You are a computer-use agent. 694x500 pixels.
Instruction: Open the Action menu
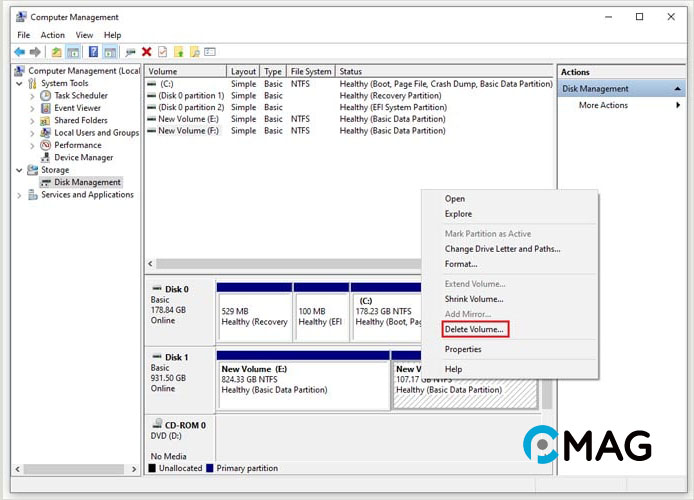tap(52, 35)
